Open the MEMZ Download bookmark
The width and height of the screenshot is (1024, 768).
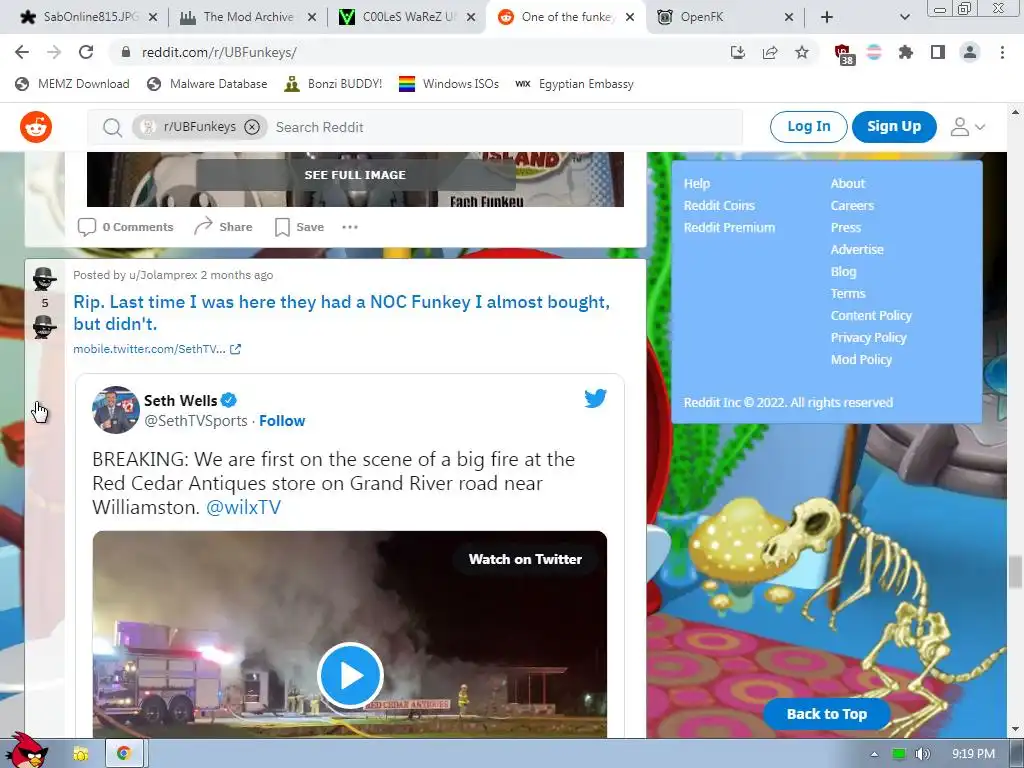(72, 84)
